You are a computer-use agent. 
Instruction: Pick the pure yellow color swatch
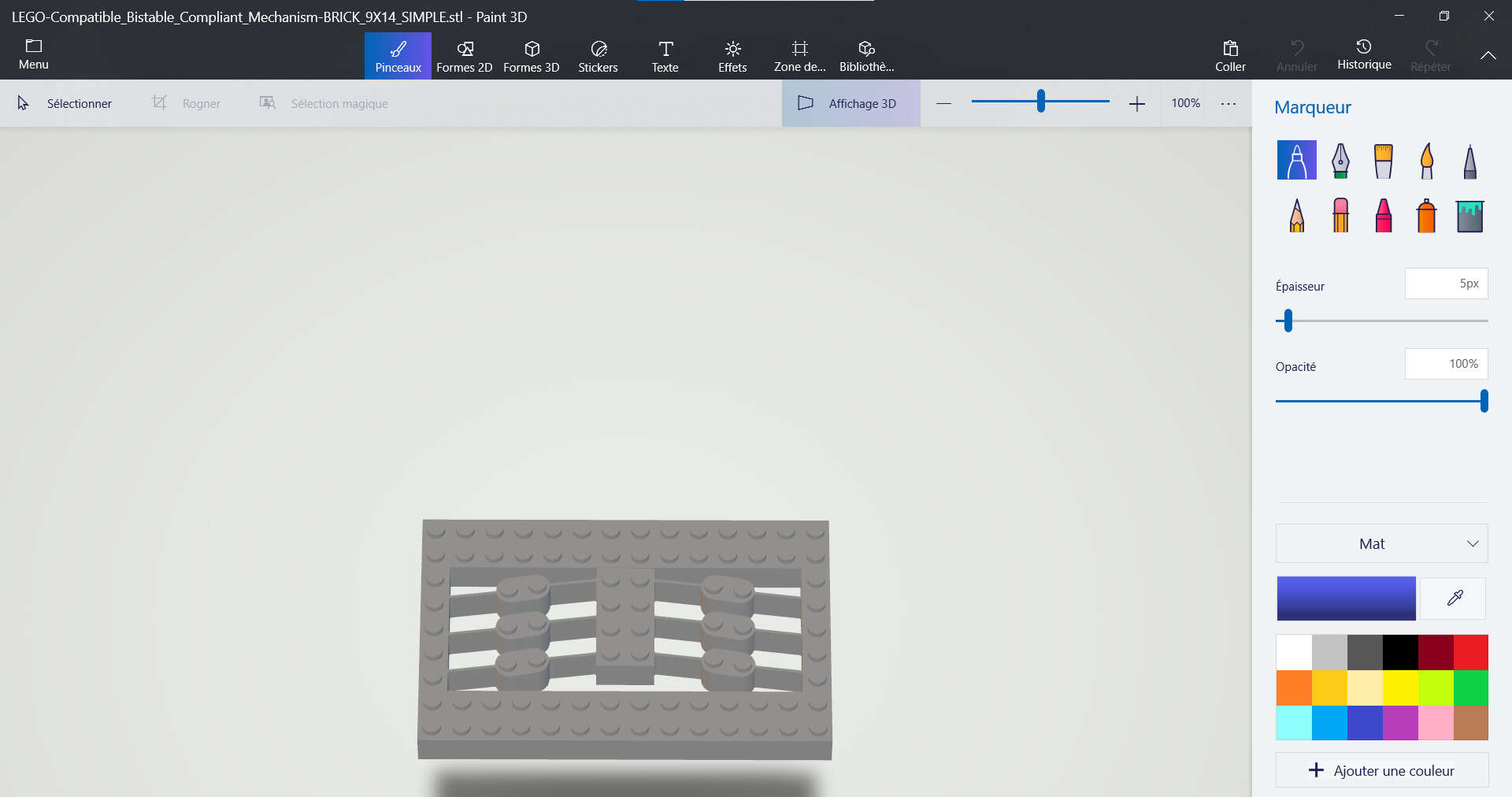(1400, 688)
